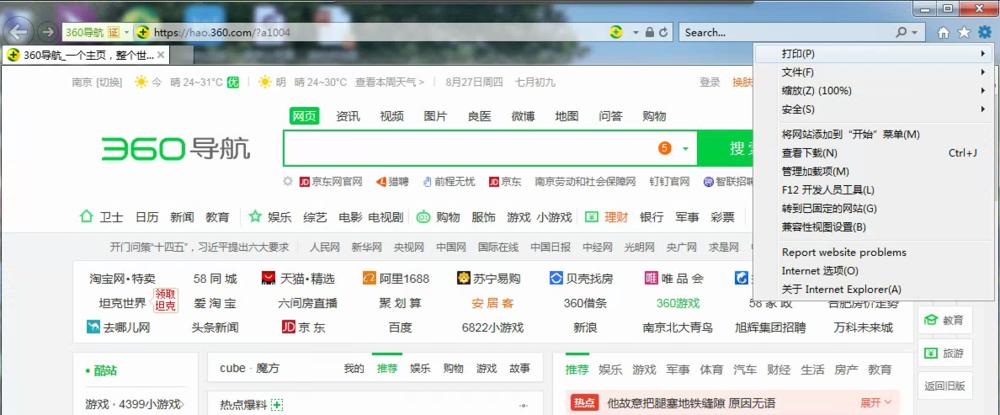The image size is (1000, 415).
Task: Click the 登录 login link
Action: (710, 82)
